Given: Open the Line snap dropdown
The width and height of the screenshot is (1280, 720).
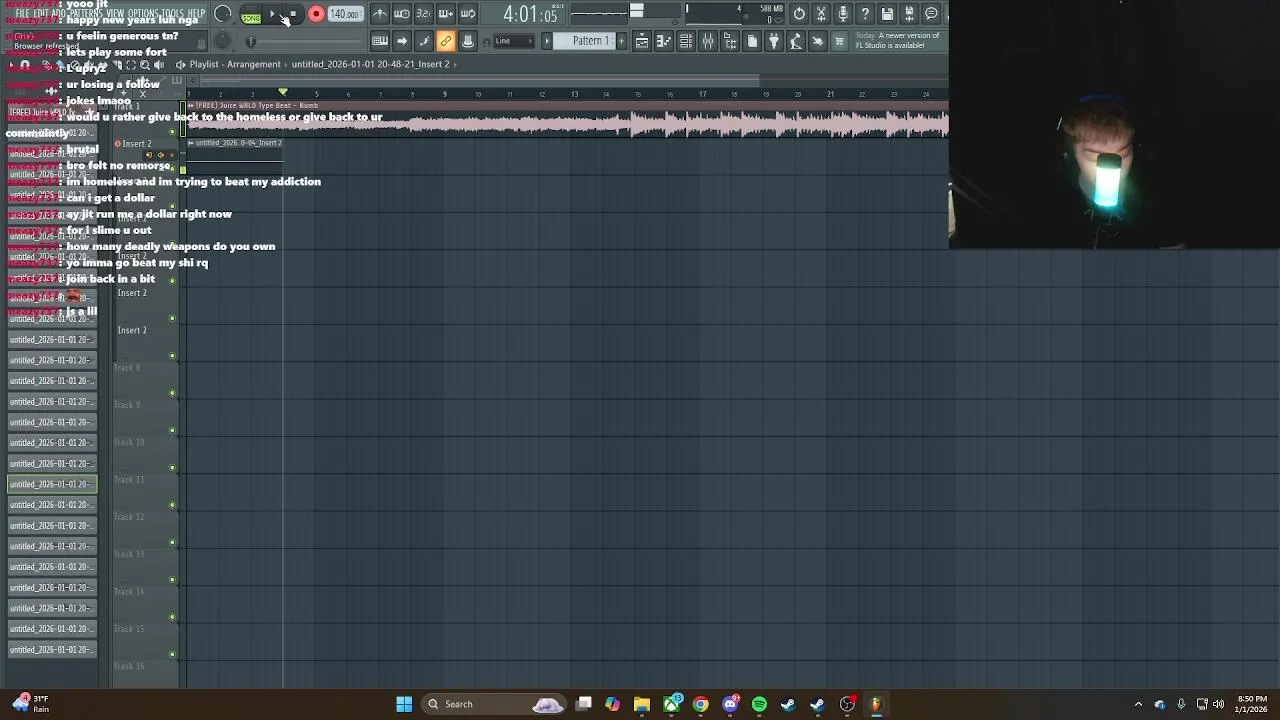Looking at the screenshot, I should pos(513,41).
